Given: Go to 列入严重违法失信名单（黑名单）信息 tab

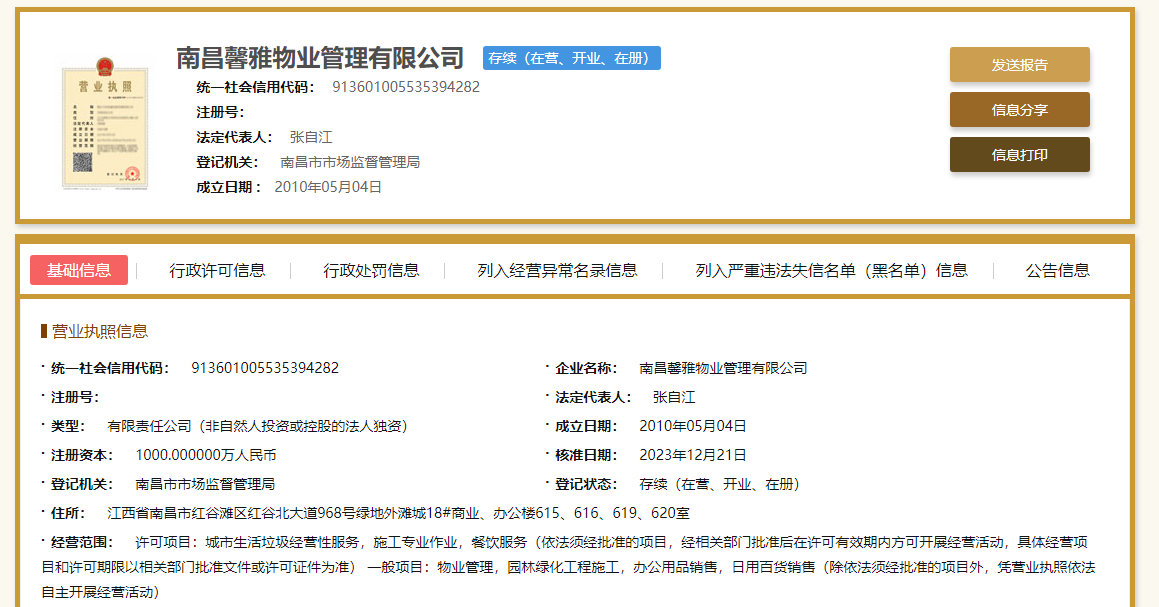Looking at the screenshot, I should (831, 270).
